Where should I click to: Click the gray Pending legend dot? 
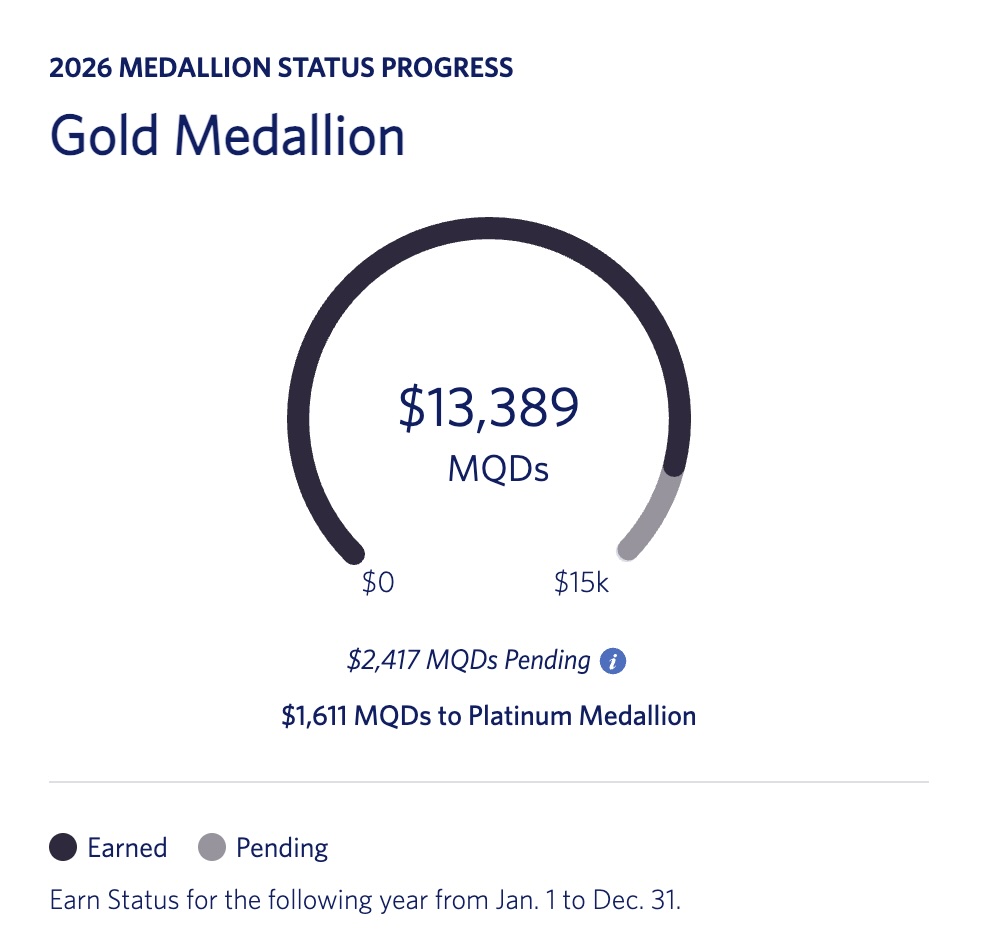pyautogui.click(x=212, y=849)
